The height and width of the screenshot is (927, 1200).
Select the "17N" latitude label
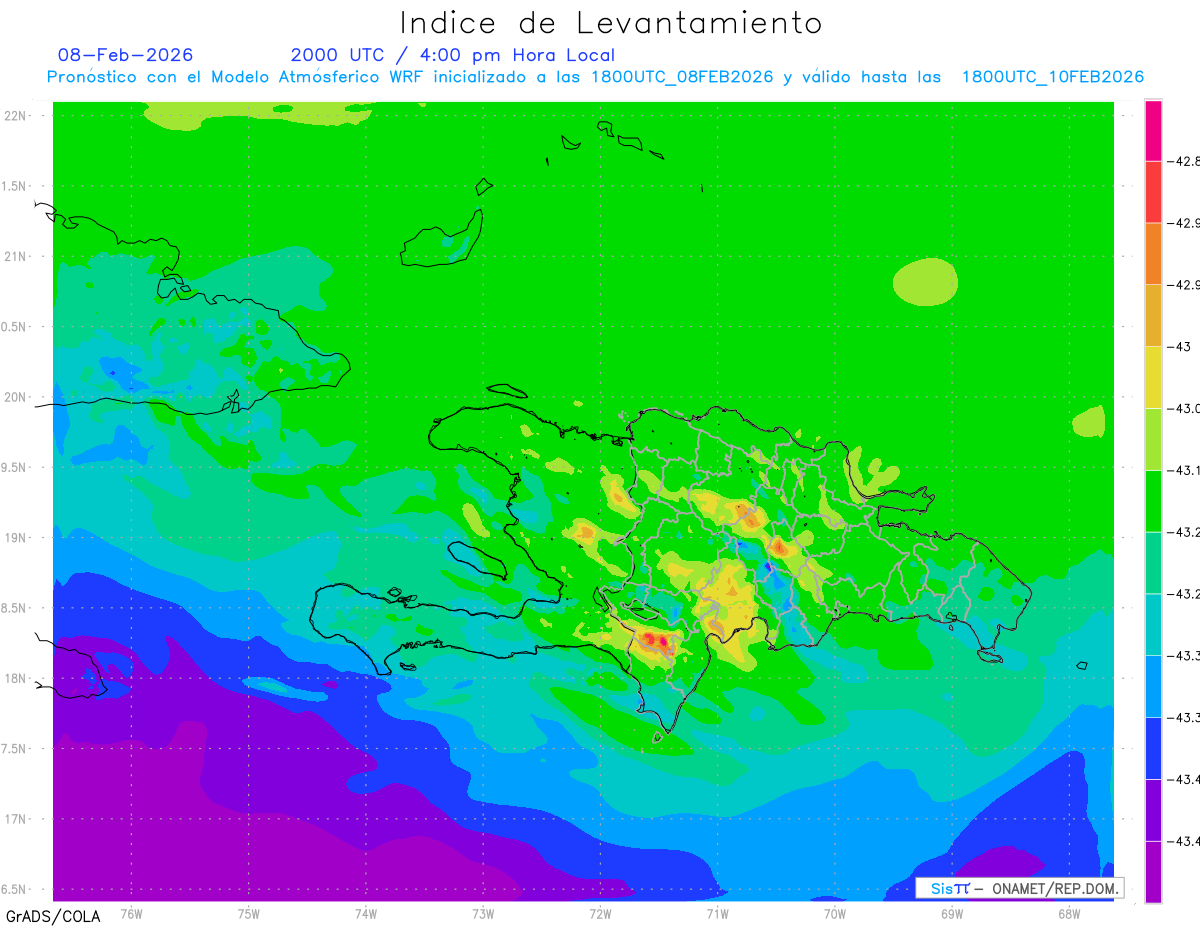click(14, 818)
